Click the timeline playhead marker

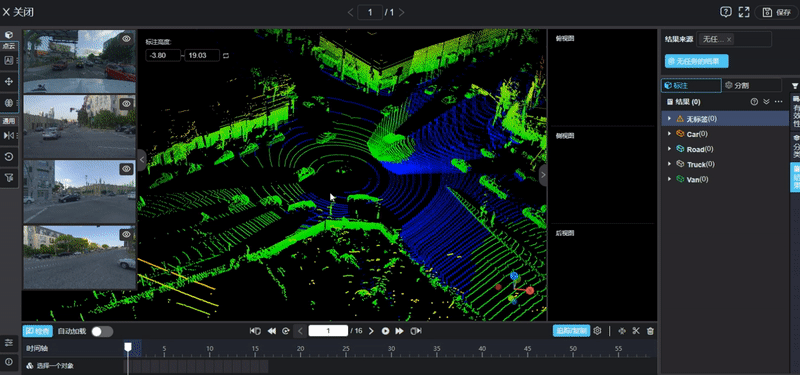[x=128, y=347]
